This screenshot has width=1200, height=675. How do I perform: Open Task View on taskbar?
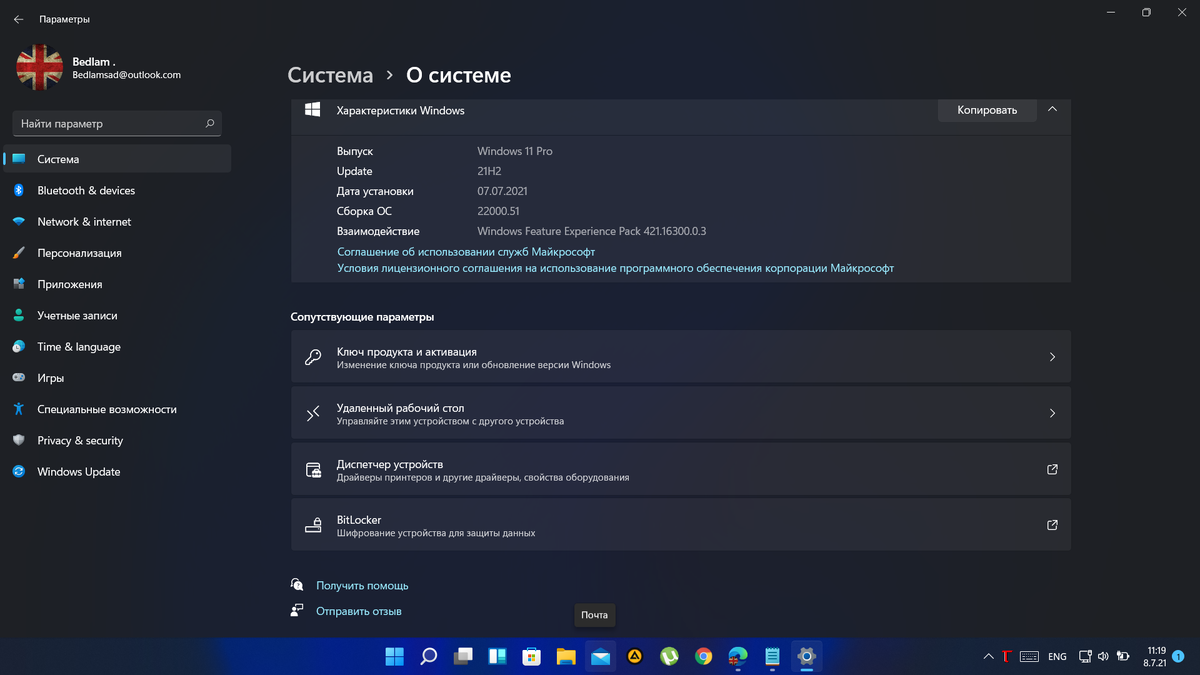(x=463, y=657)
